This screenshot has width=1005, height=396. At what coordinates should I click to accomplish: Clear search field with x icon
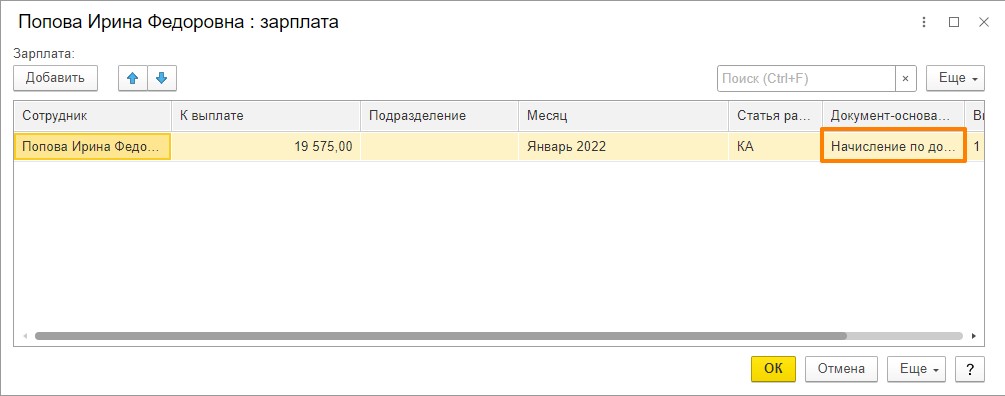tap(905, 78)
